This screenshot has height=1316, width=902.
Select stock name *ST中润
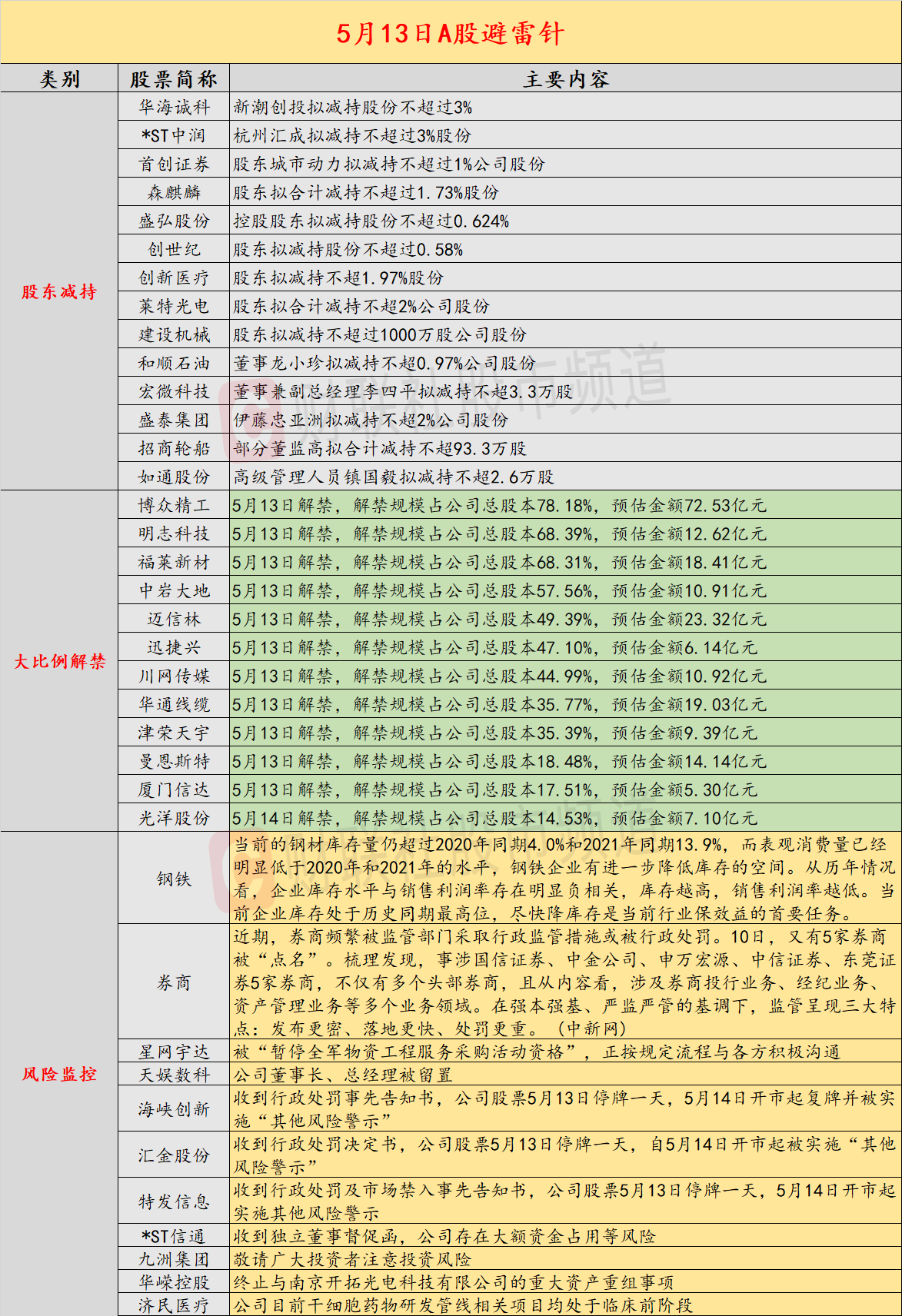coord(174,135)
